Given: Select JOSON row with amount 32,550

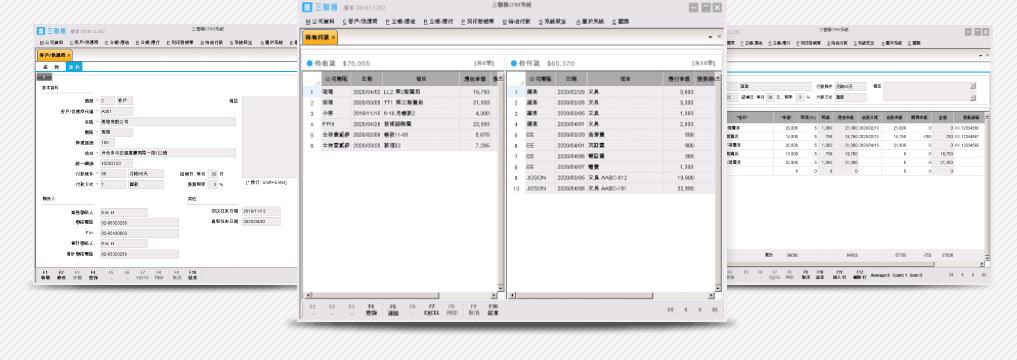Looking at the screenshot, I should click(611, 188).
